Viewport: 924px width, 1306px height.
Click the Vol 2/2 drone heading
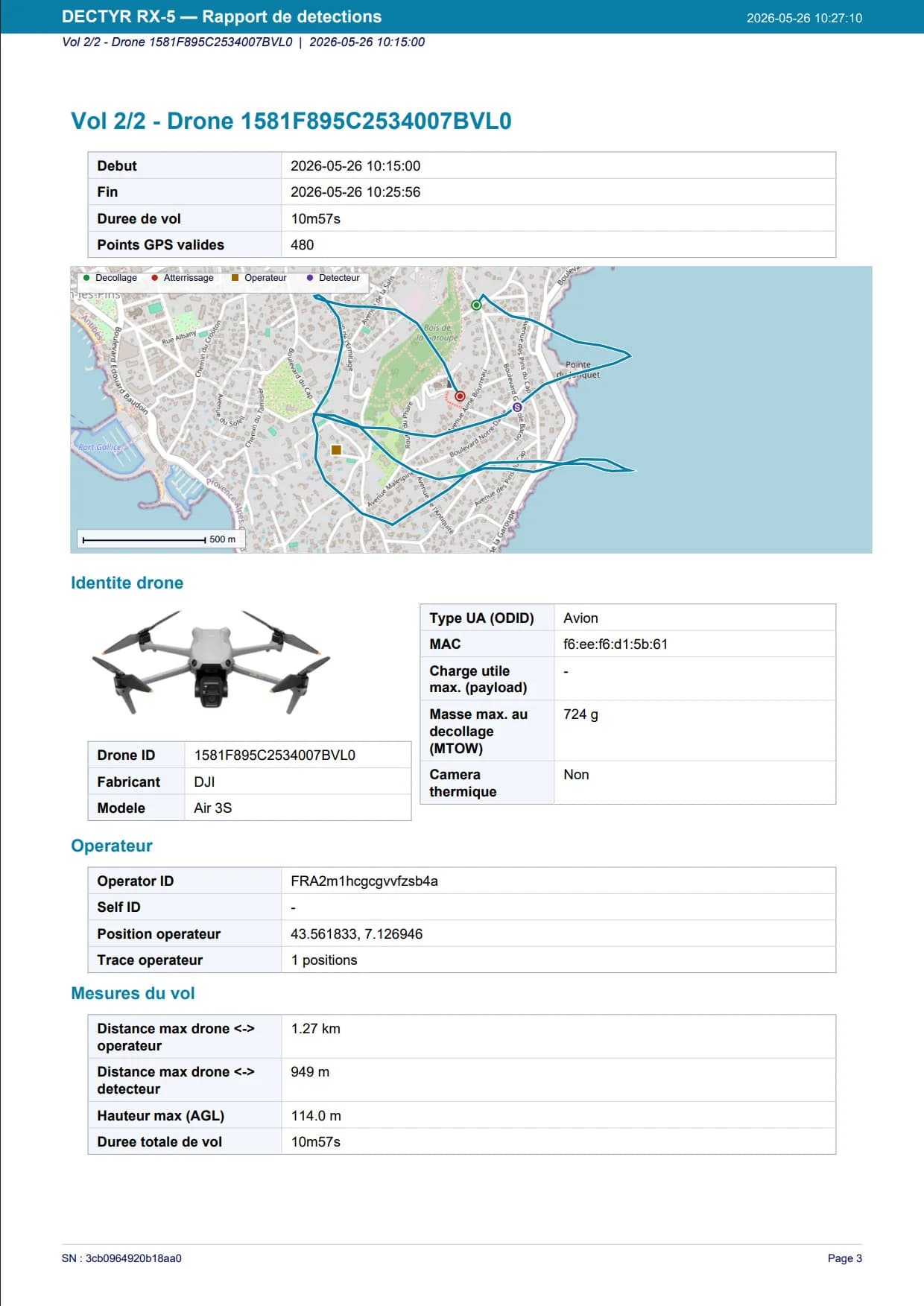(291, 121)
